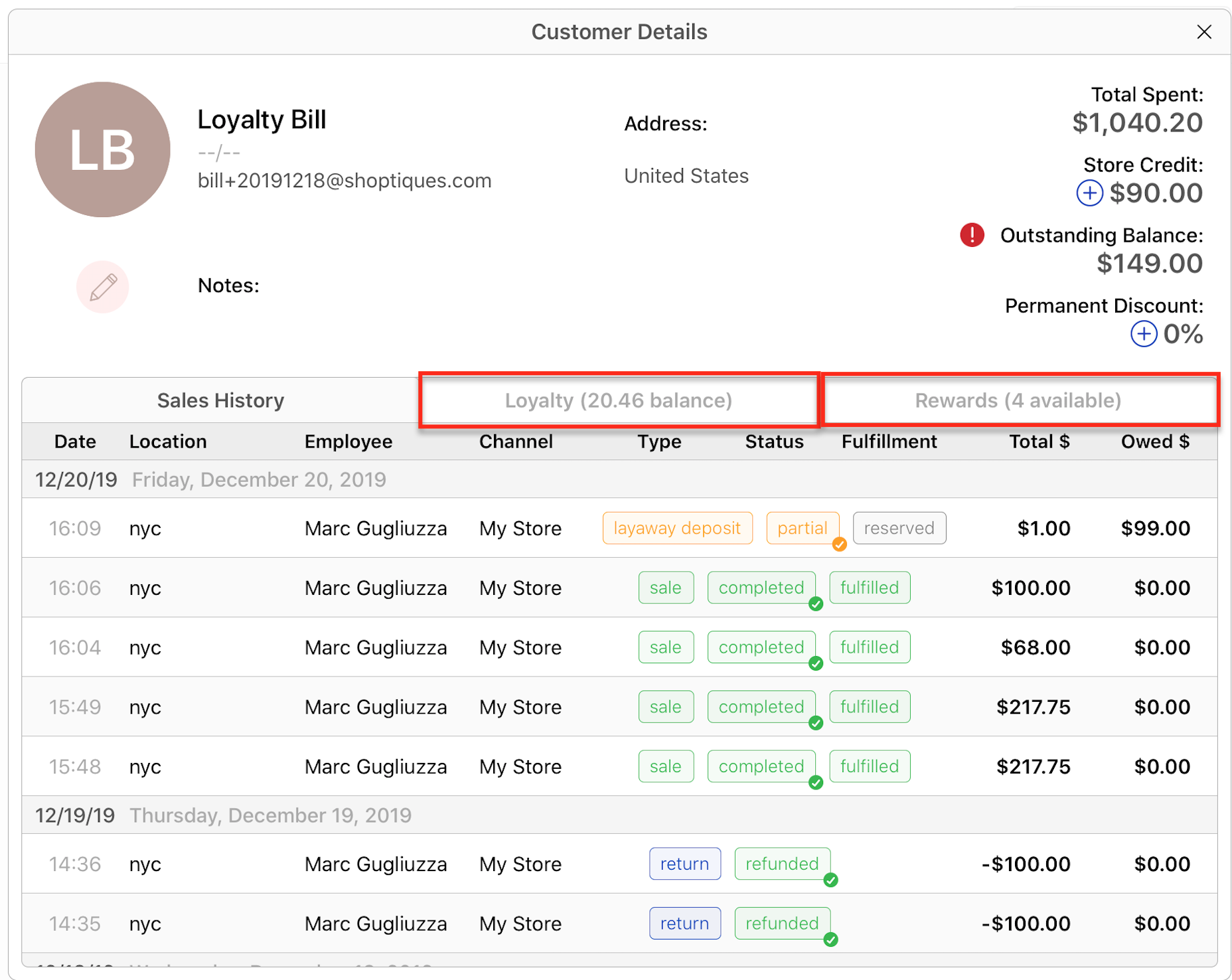Click green check on 14:35 refunded badge
1232x980 pixels.
coord(830,939)
